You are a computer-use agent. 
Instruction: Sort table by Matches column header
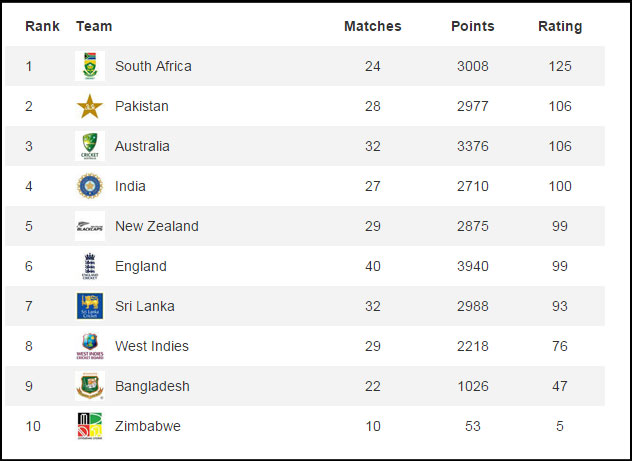372,26
